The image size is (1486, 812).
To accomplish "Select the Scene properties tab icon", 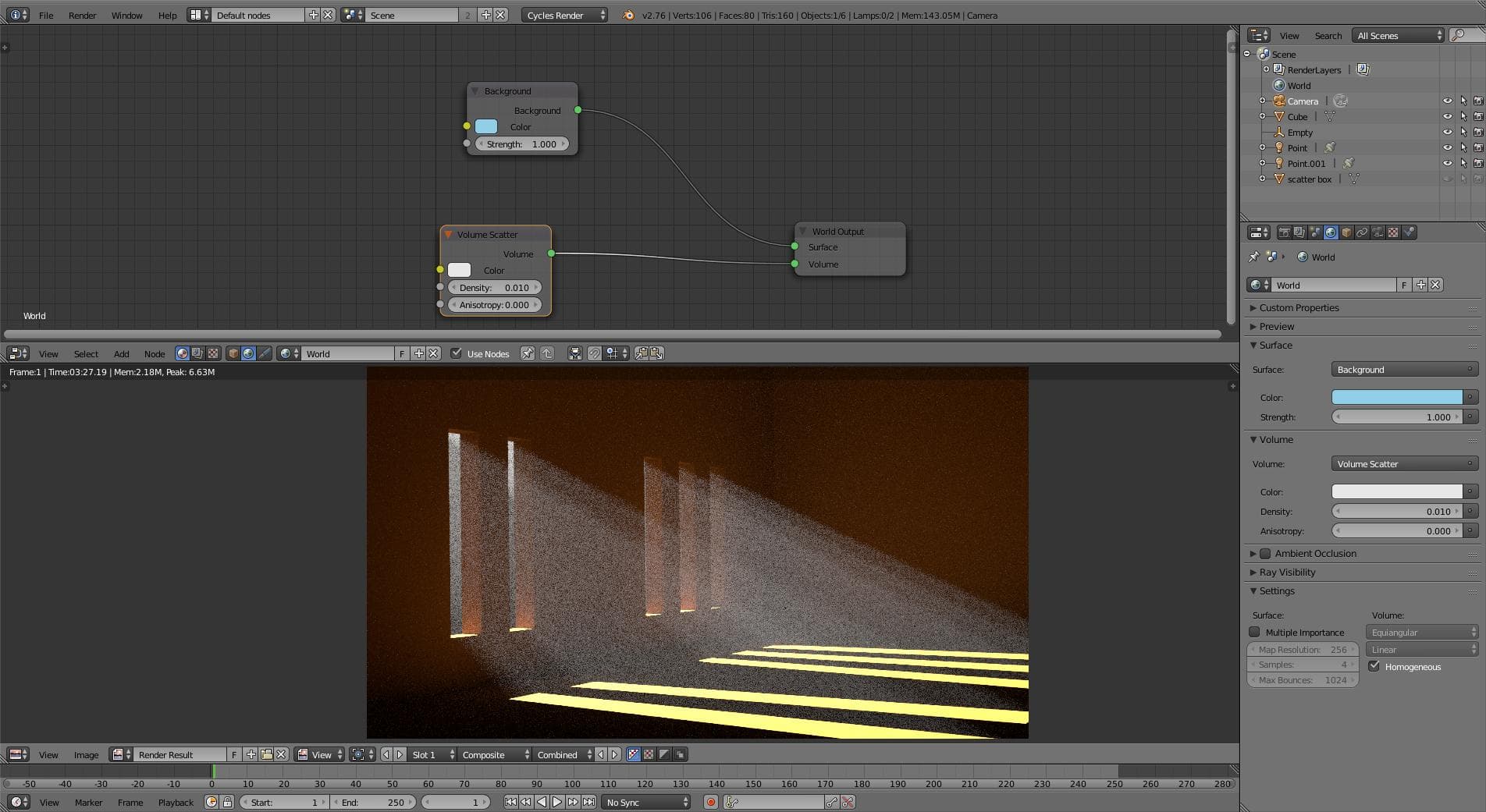I will pyautogui.click(x=1315, y=232).
